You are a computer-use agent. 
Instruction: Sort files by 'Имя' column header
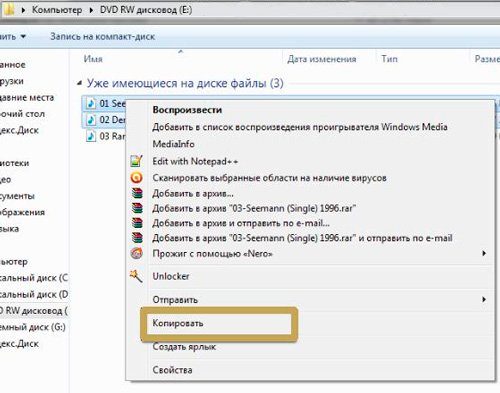93,59
